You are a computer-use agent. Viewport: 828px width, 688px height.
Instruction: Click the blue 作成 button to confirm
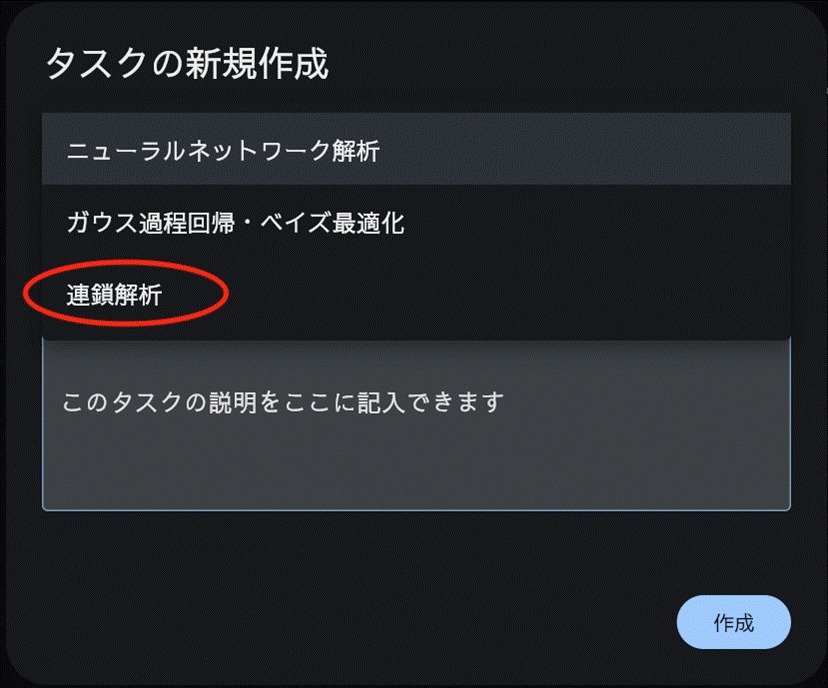point(733,623)
